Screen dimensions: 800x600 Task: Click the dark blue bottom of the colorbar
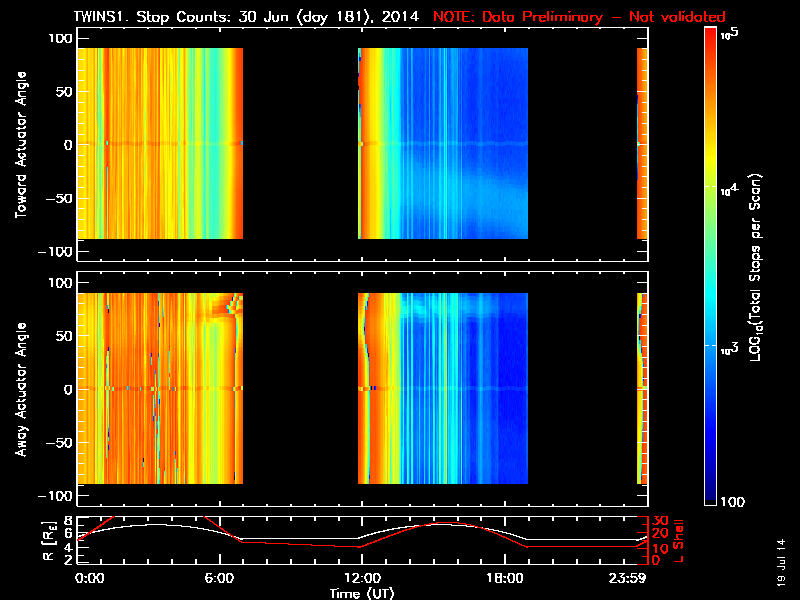point(710,495)
